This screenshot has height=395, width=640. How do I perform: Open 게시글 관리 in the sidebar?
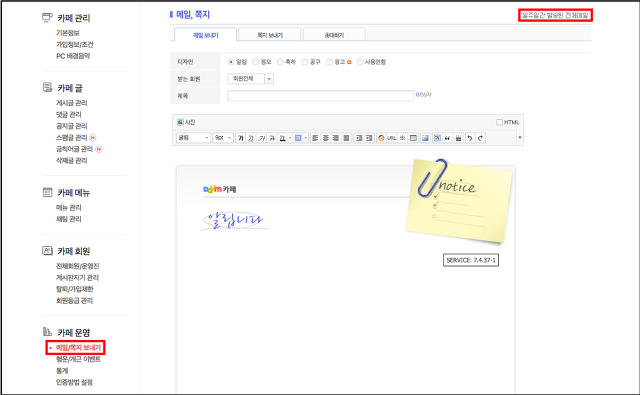pos(71,103)
